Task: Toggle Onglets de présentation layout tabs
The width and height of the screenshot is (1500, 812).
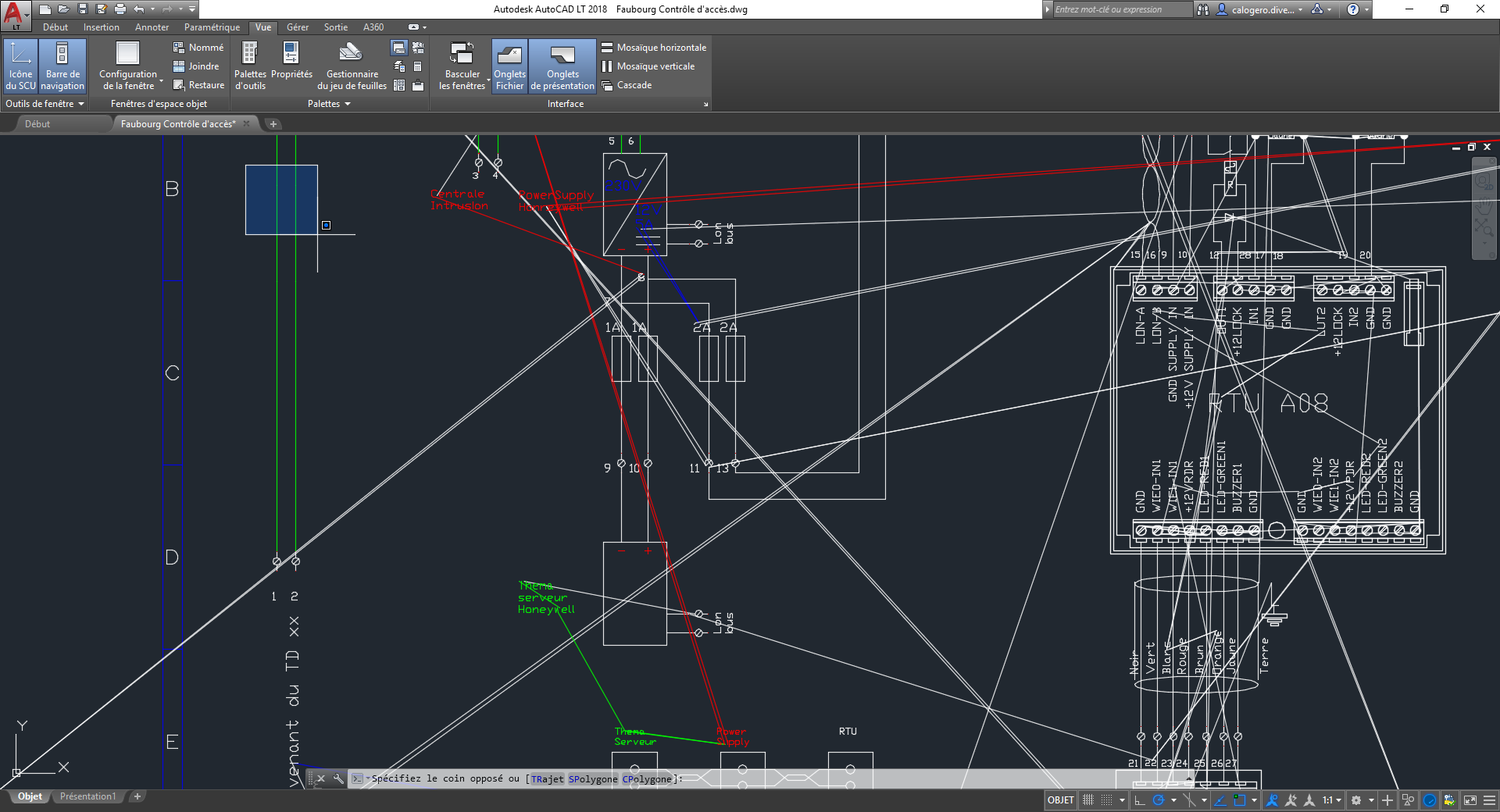Action: pyautogui.click(x=562, y=66)
